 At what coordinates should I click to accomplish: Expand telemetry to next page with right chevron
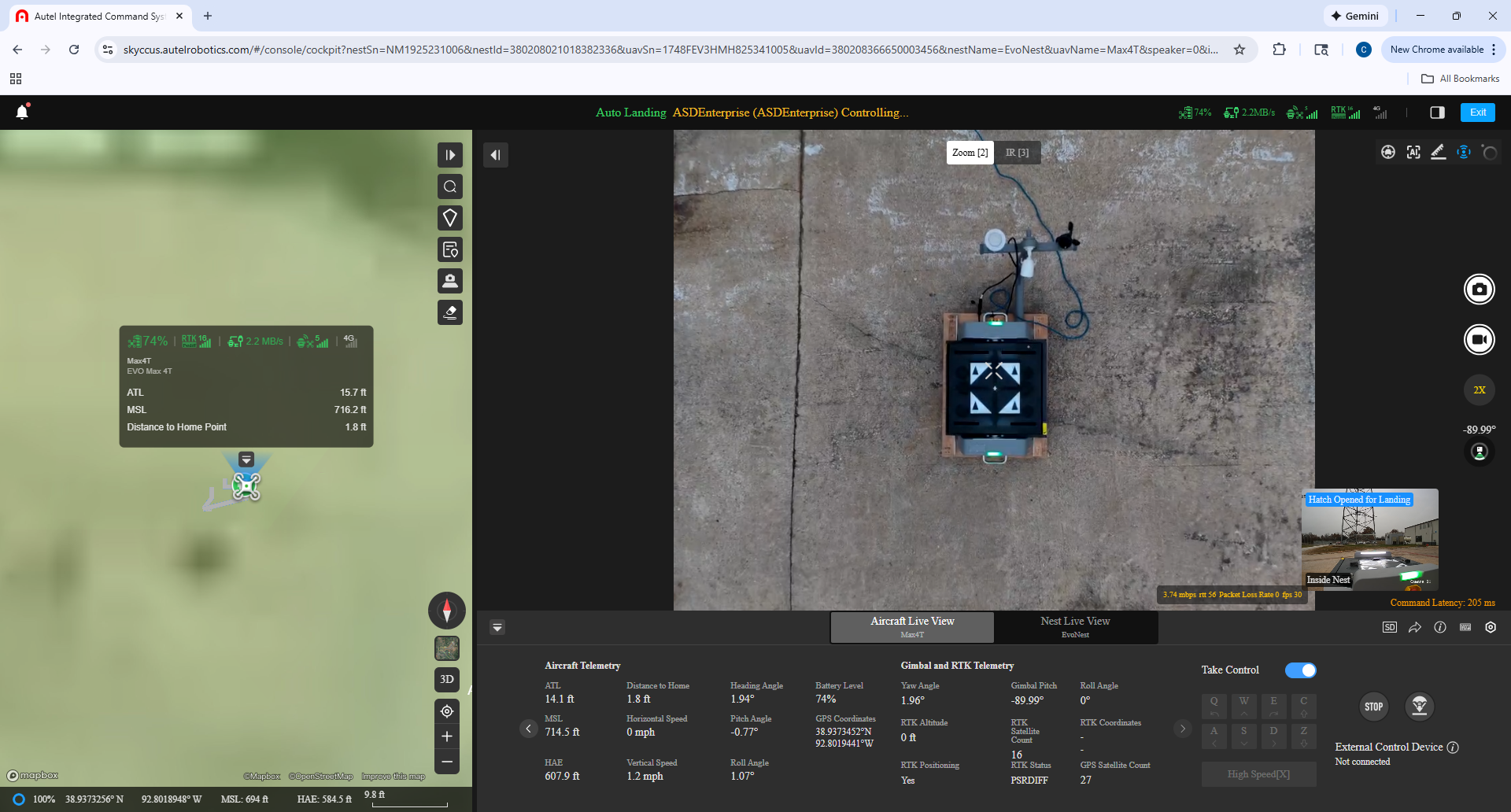(x=1182, y=729)
